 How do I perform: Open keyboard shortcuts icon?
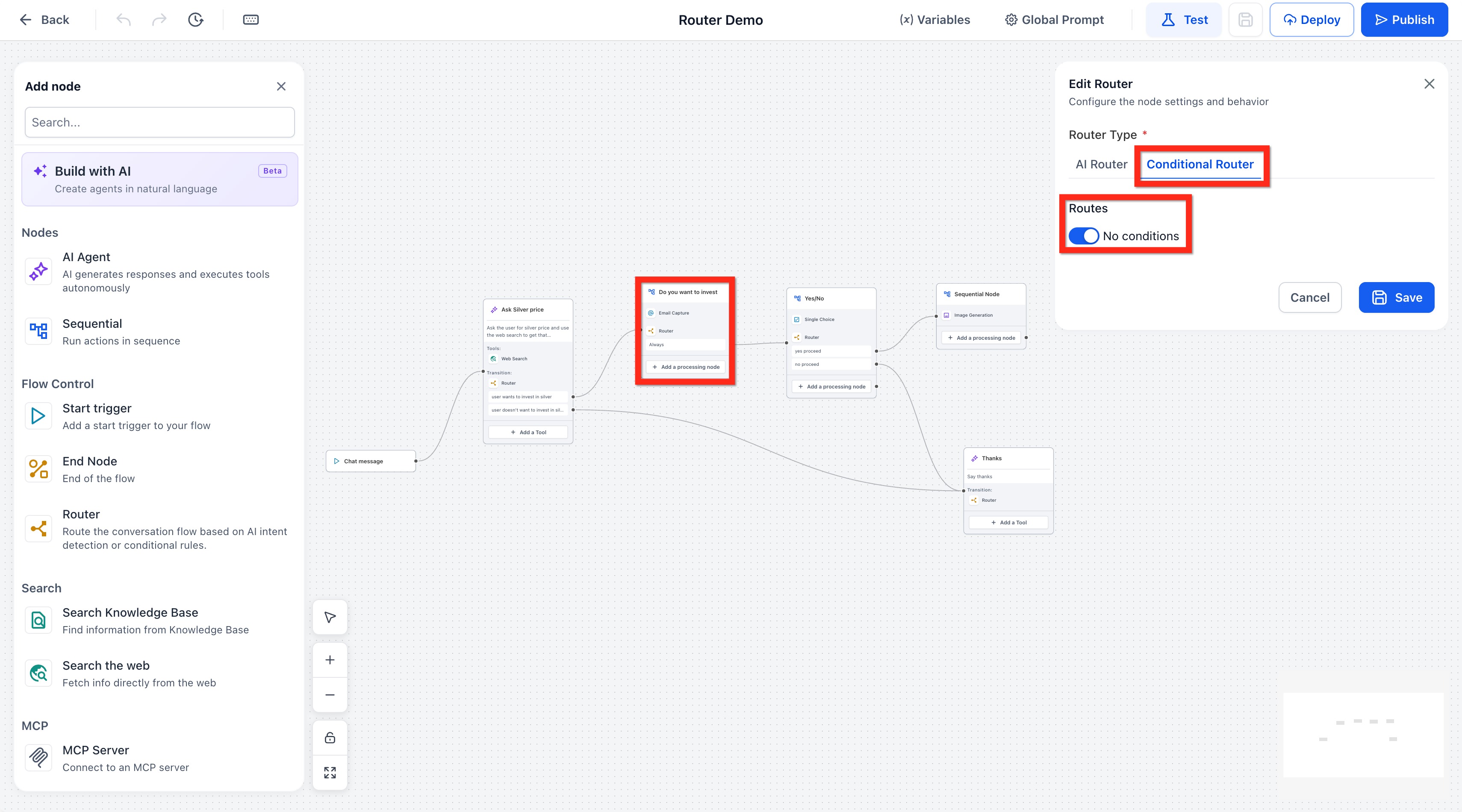click(x=251, y=20)
